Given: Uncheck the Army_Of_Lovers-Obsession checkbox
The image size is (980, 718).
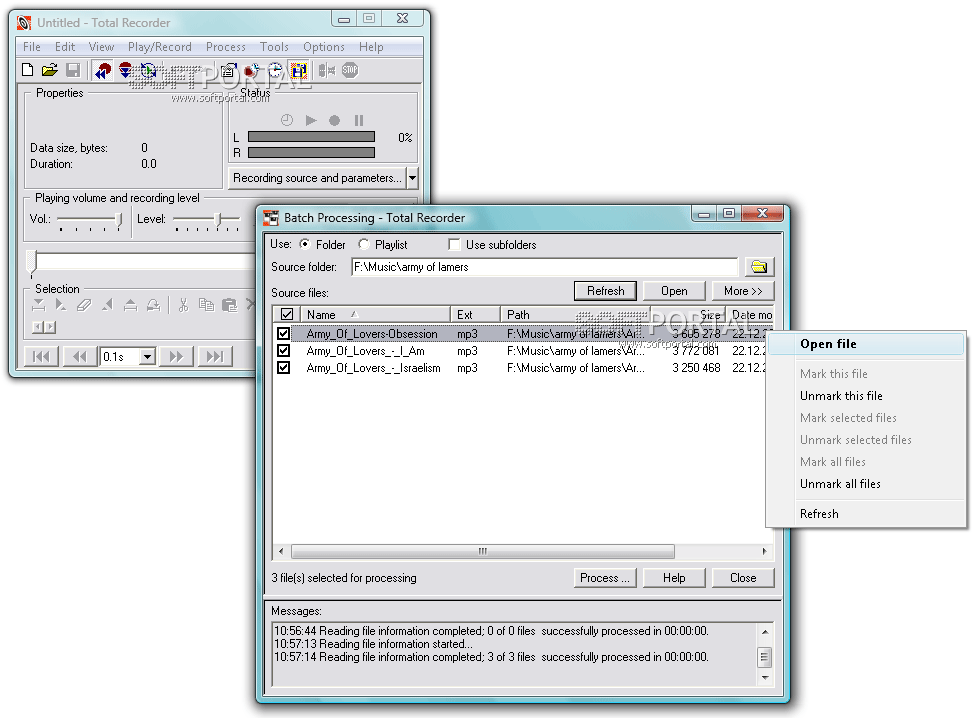Looking at the screenshot, I should click(284, 334).
